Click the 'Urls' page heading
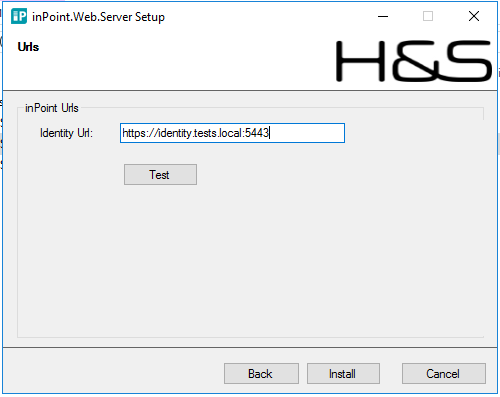The image size is (500, 397). tap(28, 47)
